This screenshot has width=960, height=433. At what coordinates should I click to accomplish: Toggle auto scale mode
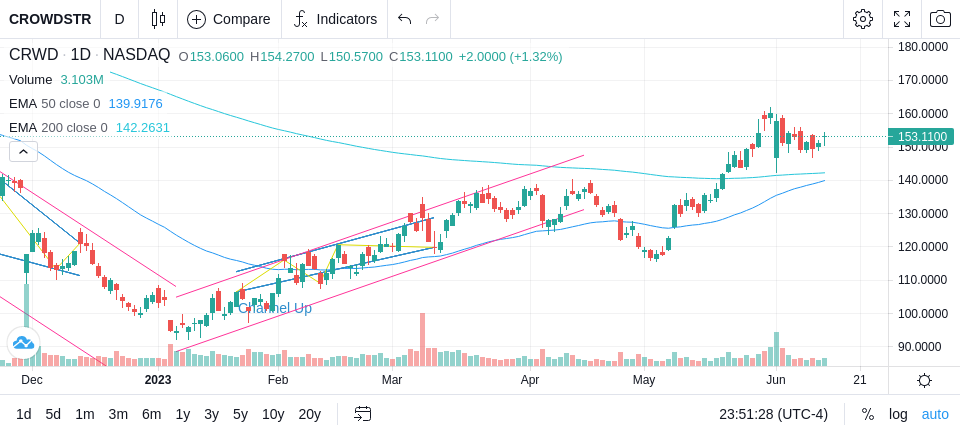click(935, 415)
